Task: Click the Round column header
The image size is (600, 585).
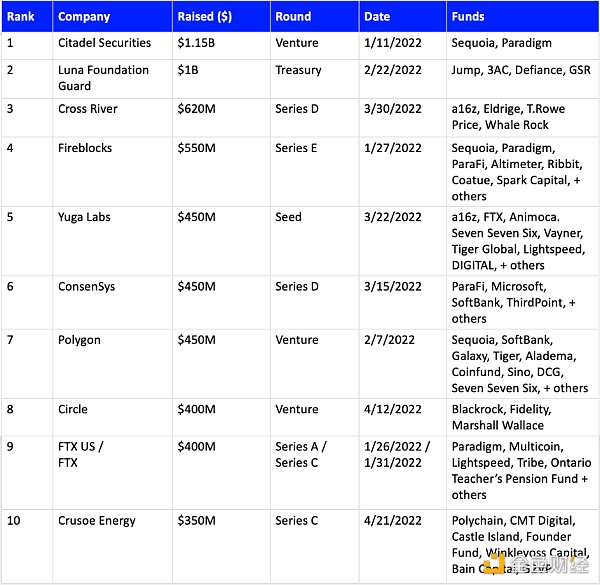Action: pyautogui.click(x=293, y=17)
